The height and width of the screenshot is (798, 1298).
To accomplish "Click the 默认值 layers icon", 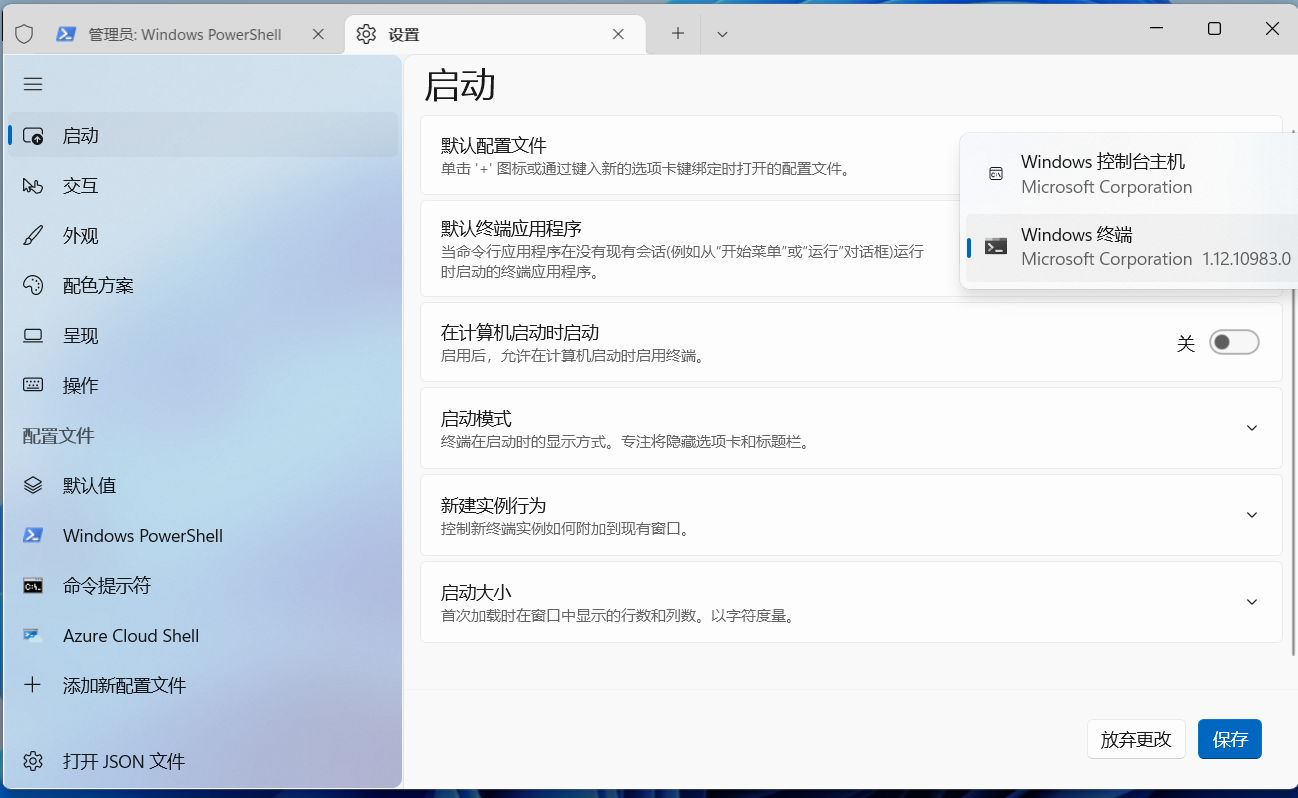I will (x=33, y=485).
